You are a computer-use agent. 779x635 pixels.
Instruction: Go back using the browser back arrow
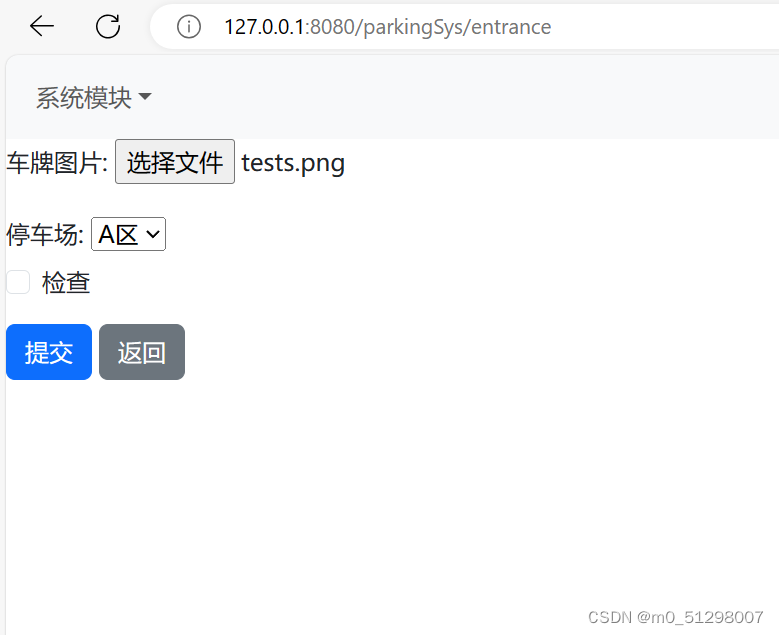42,26
